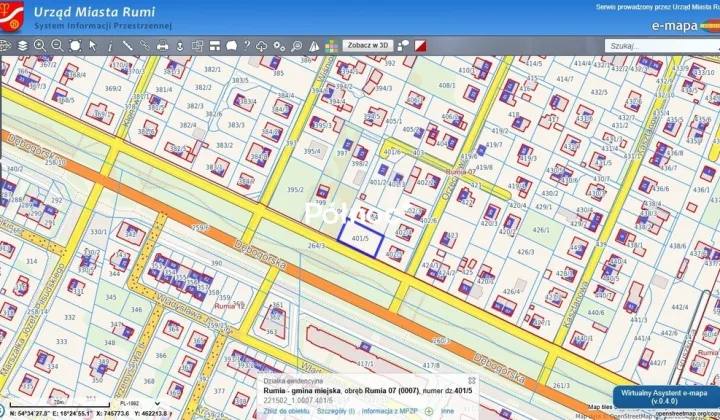Select parcel 395/2 on map
Viewport: 720px width, 420px height.
(x=295, y=190)
